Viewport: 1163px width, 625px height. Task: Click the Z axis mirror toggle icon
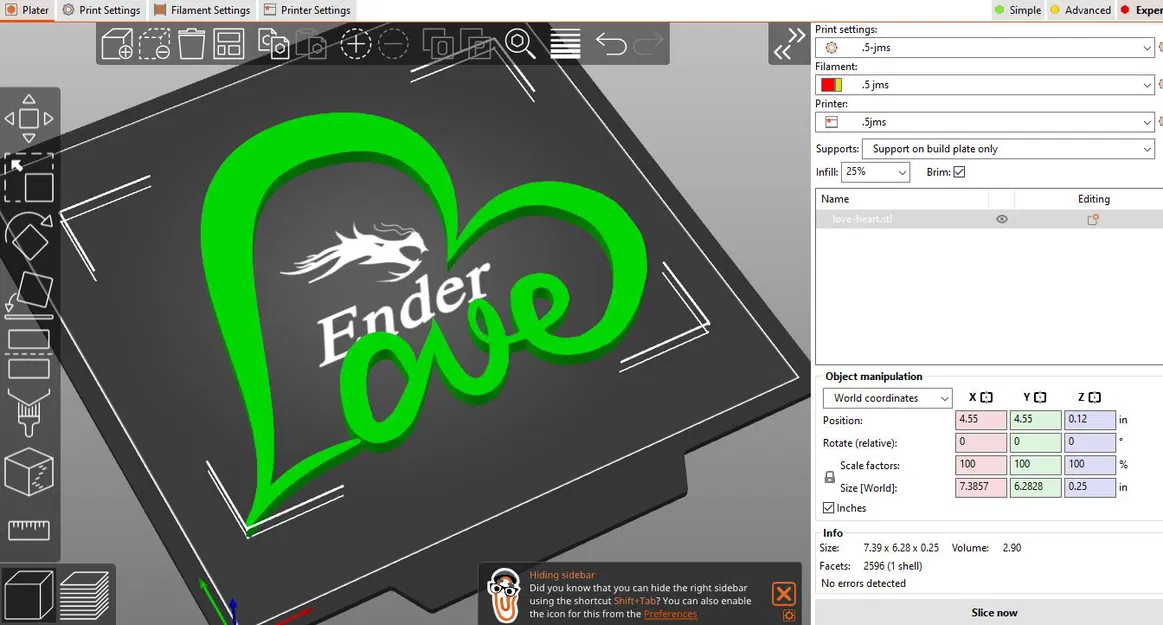[1095, 397]
